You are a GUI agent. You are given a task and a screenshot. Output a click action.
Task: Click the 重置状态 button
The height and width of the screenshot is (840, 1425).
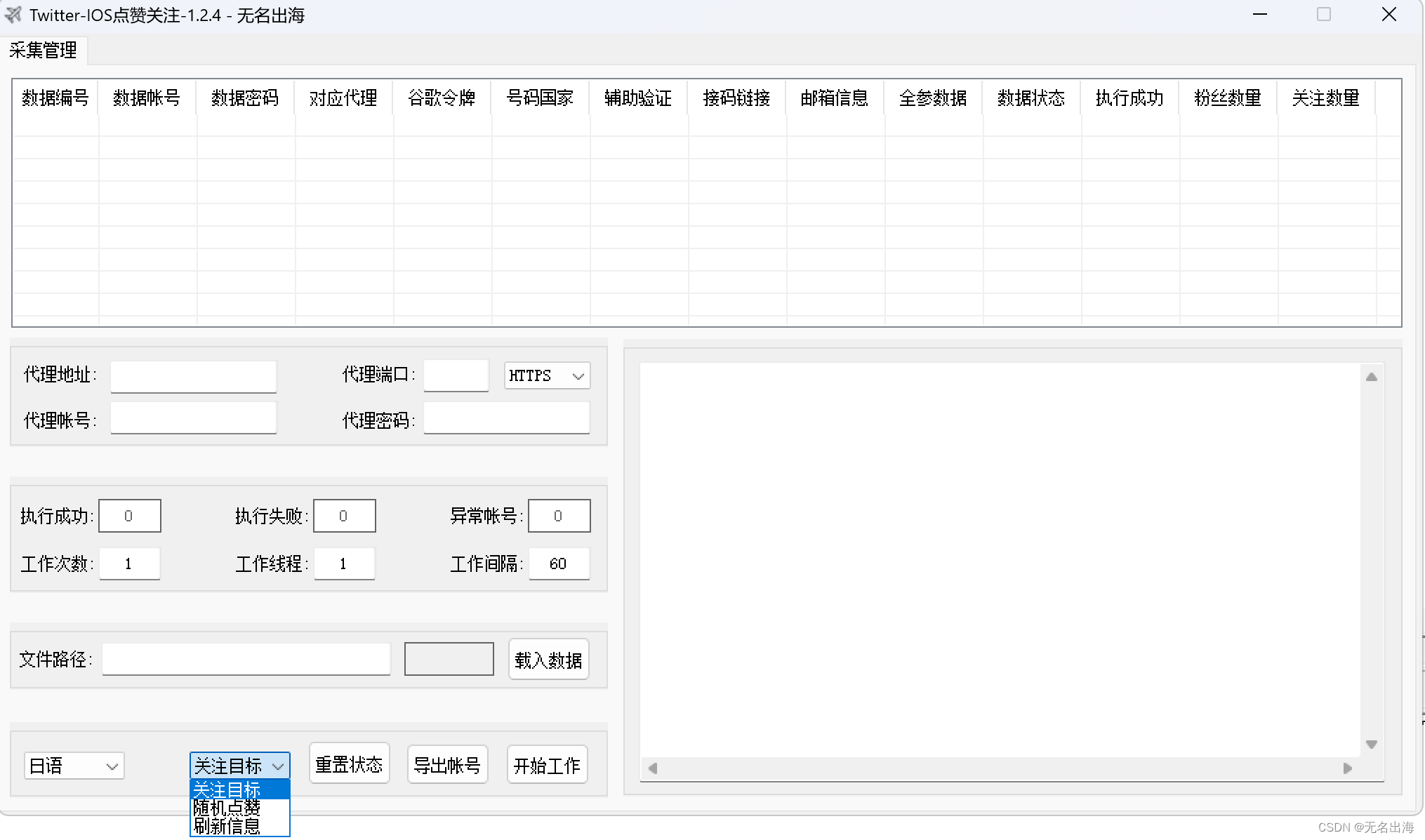tap(349, 764)
